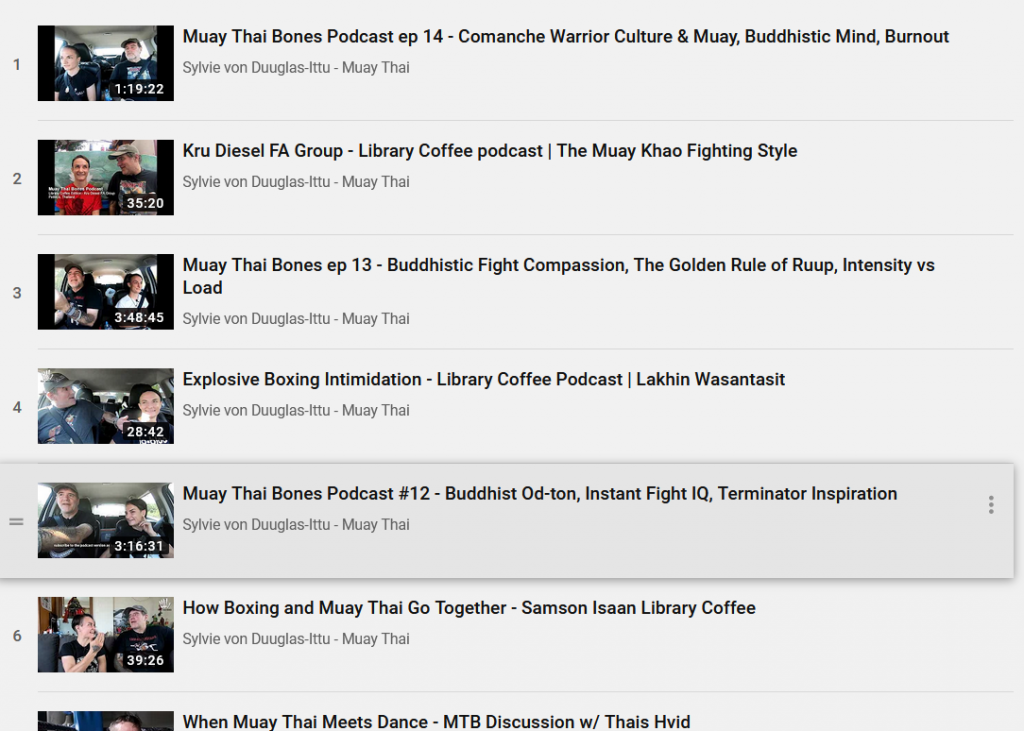Click the 1:19:22 duration badge
Image resolution: width=1024 pixels, height=731 pixels.
(139, 89)
